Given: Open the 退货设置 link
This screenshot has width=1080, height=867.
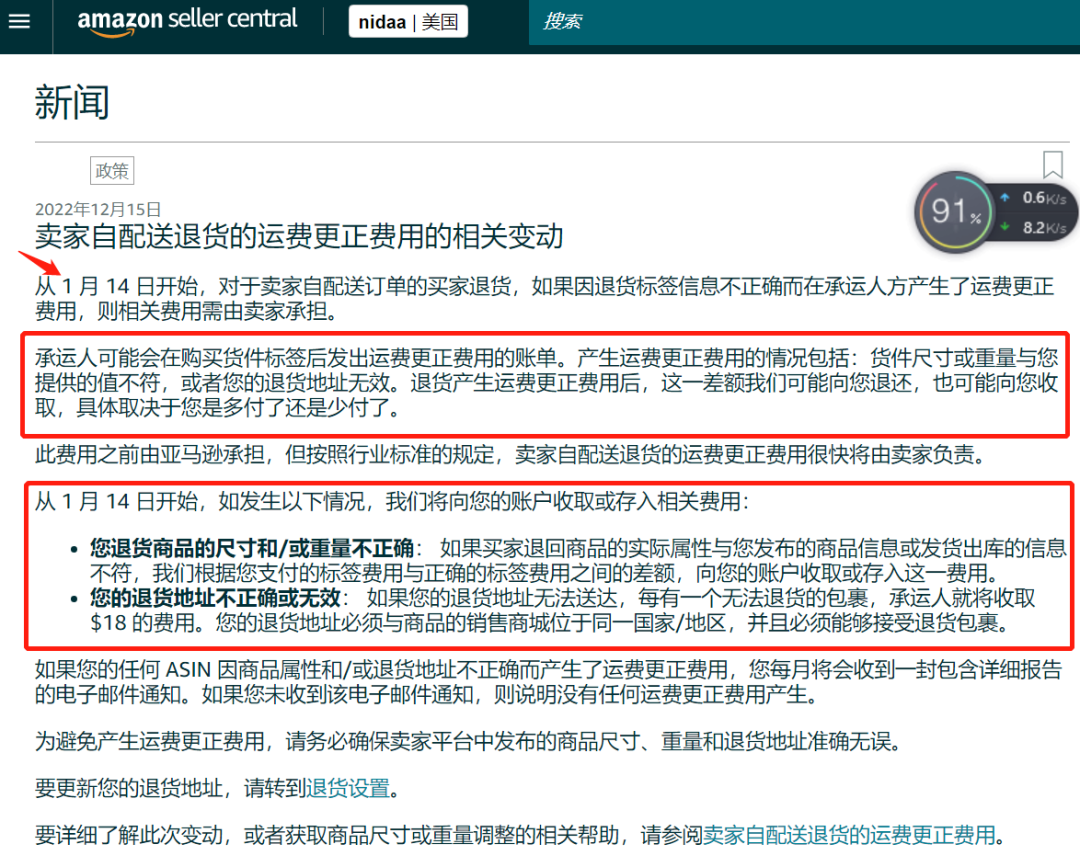Looking at the screenshot, I should pyautogui.click(x=348, y=788).
